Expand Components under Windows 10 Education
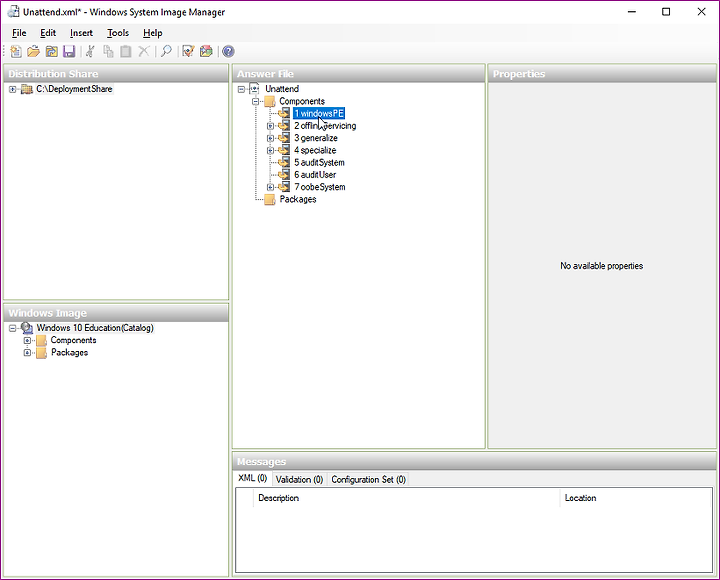720x580 pixels. [27, 341]
